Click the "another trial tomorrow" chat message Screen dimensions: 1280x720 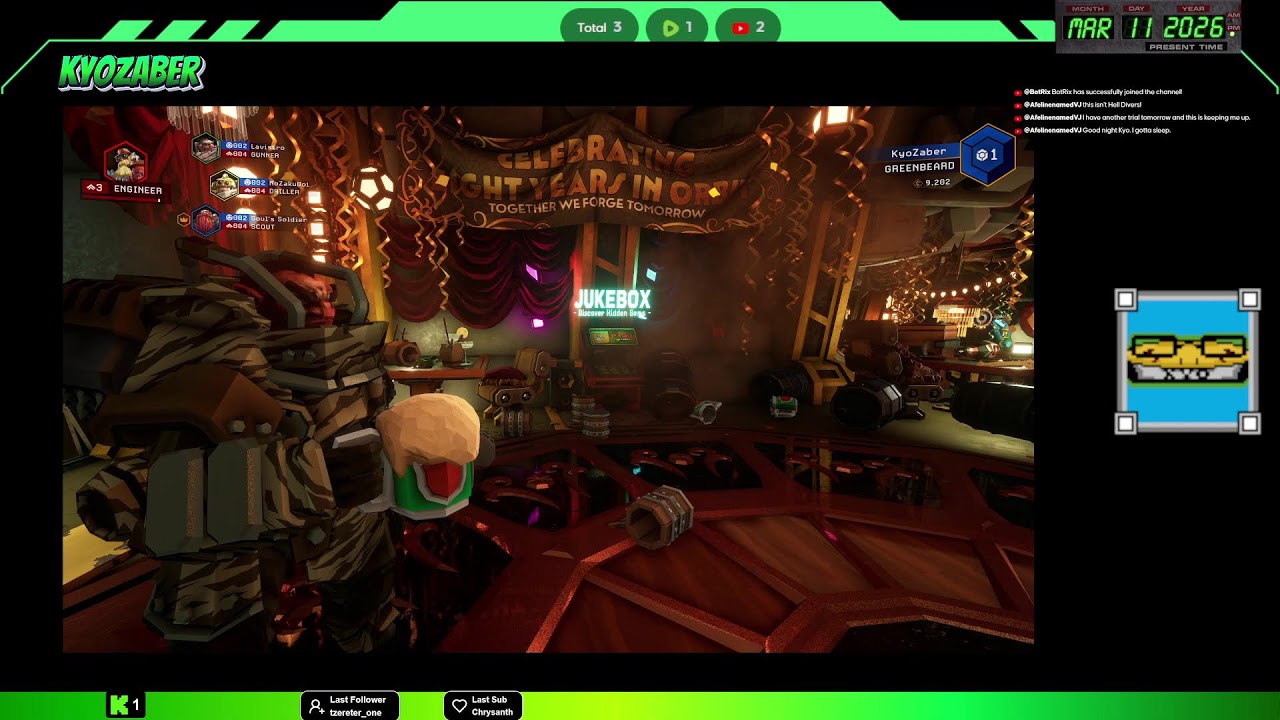tap(1167, 118)
